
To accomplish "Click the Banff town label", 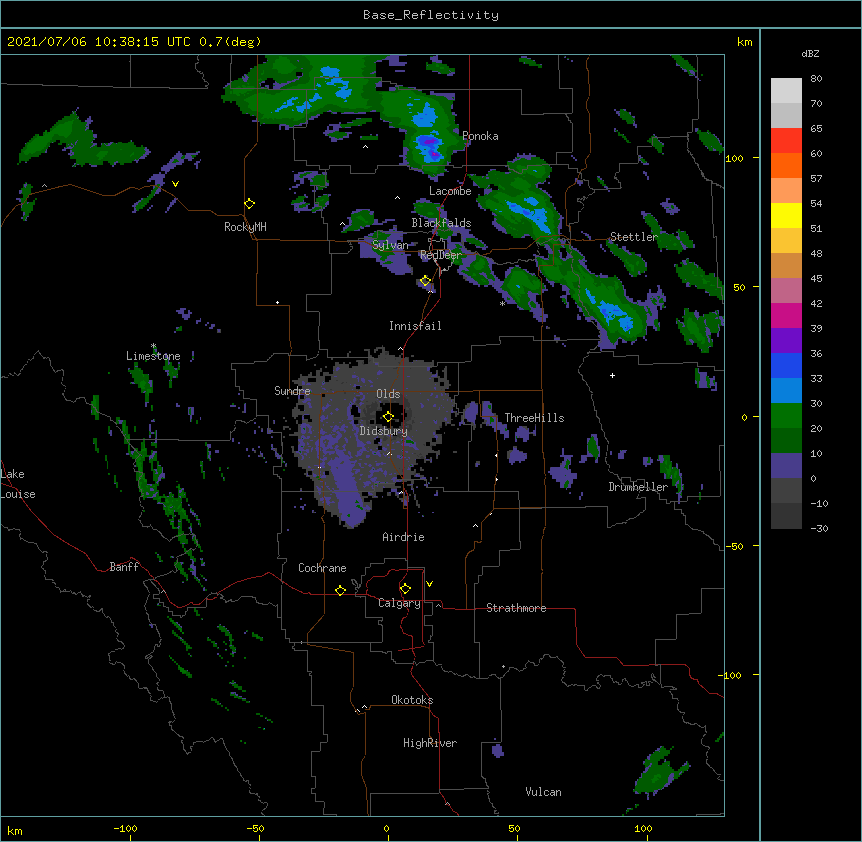I will [x=124, y=567].
